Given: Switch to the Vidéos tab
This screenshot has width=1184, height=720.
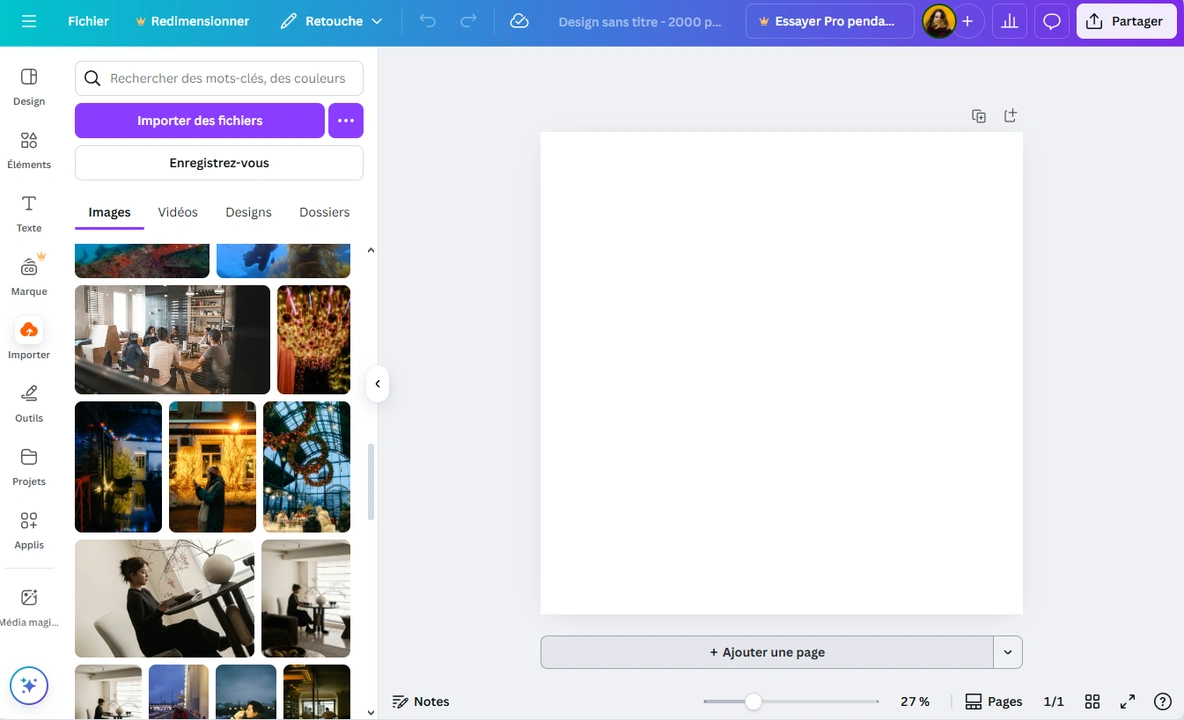Looking at the screenshot, I should tap(177, 212).
